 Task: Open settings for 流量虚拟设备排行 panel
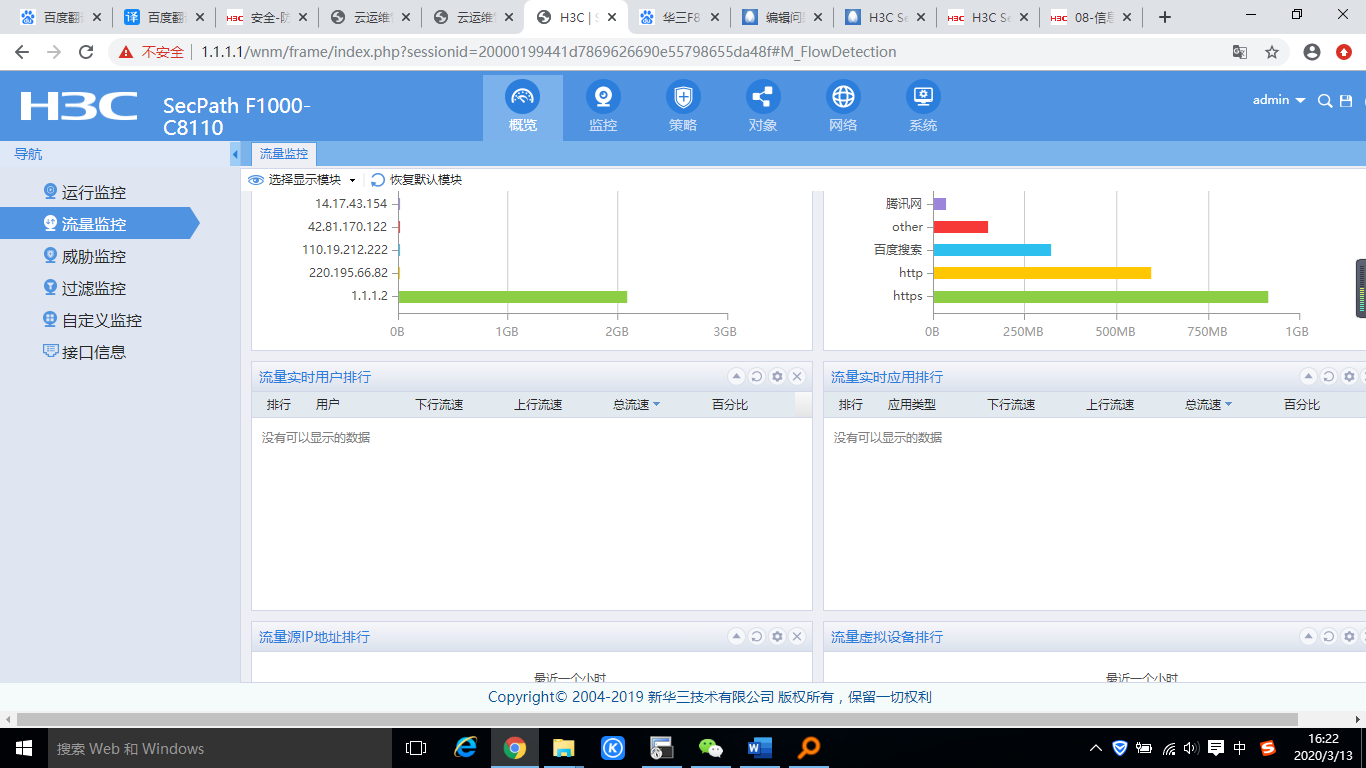(x=1349, y=637)
